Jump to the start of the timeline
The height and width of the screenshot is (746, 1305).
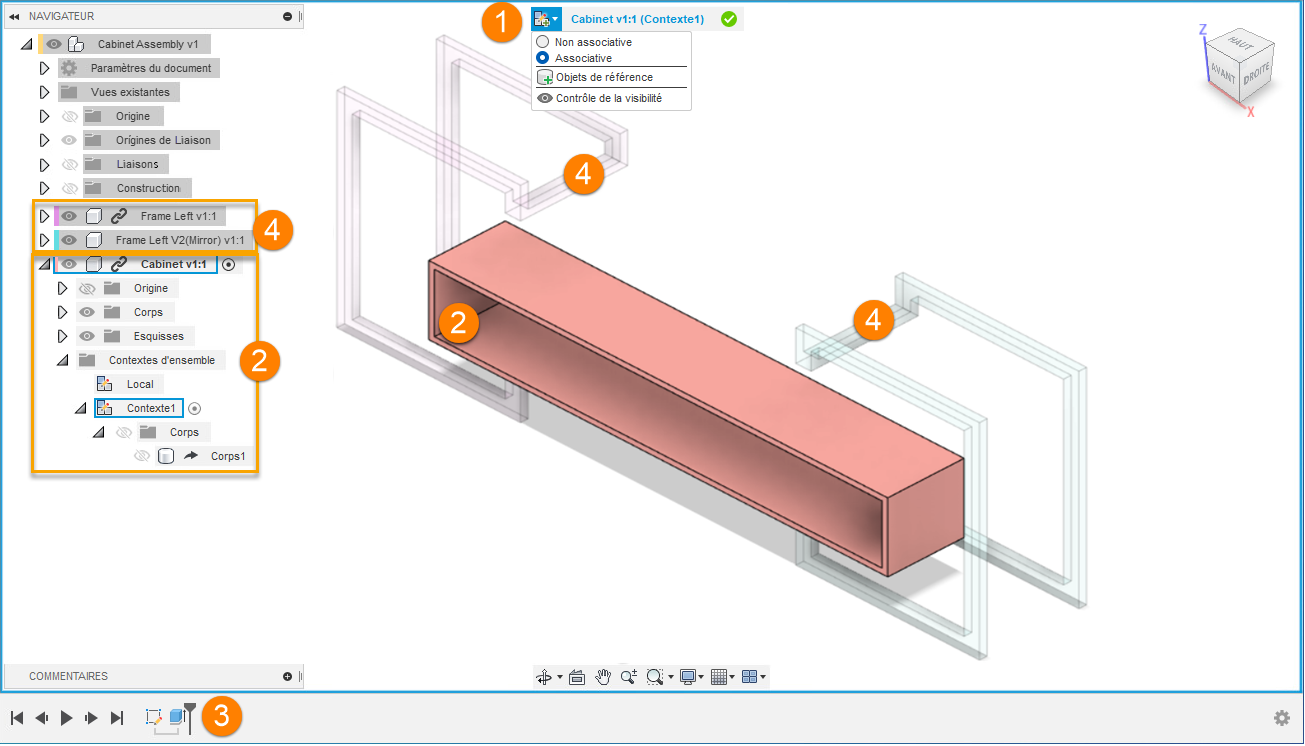(x=17, y=718)
